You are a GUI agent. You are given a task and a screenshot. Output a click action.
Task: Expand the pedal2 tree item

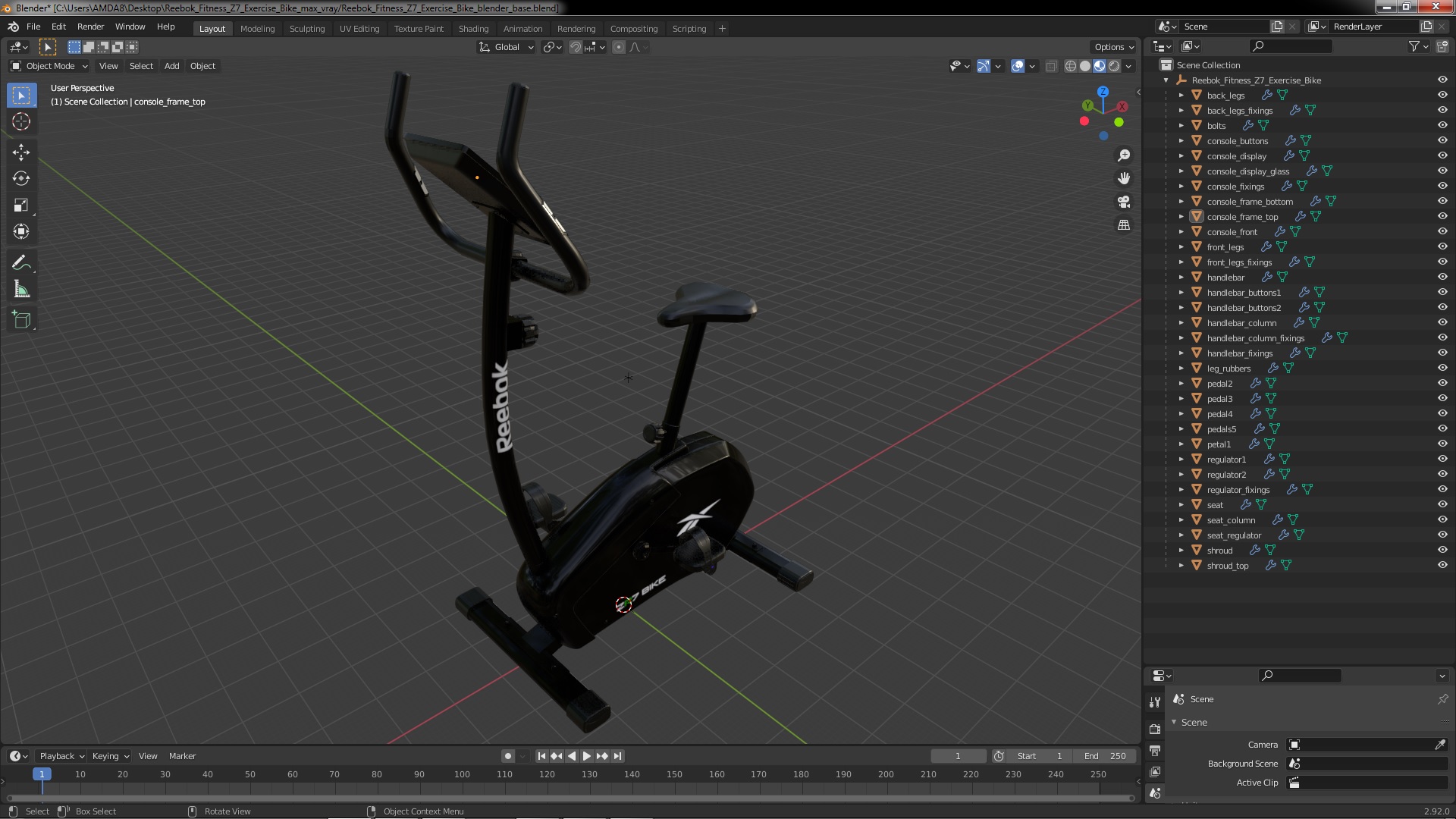coord(1181,384)
